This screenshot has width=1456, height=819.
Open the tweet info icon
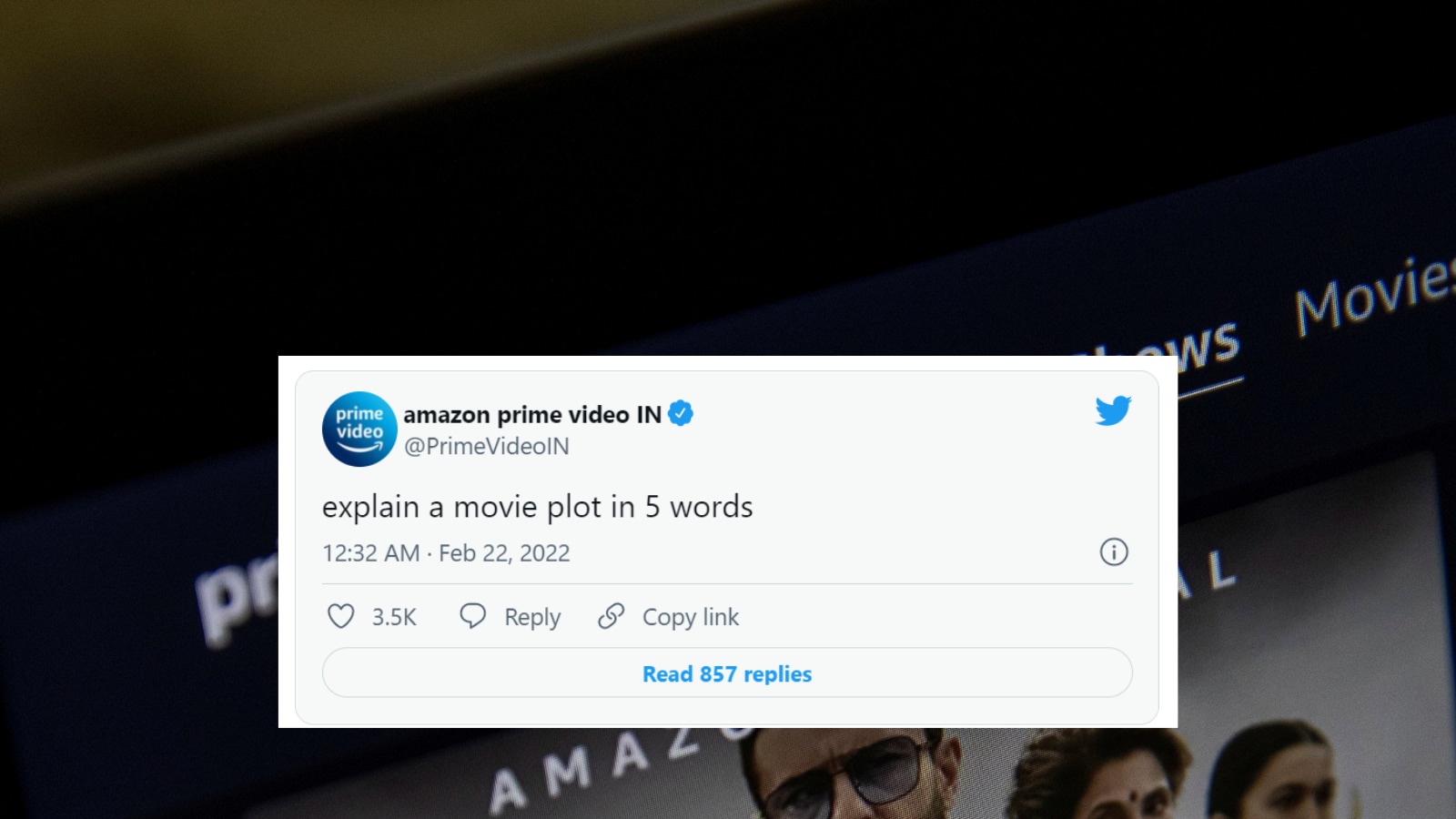tap(1114, 551)
